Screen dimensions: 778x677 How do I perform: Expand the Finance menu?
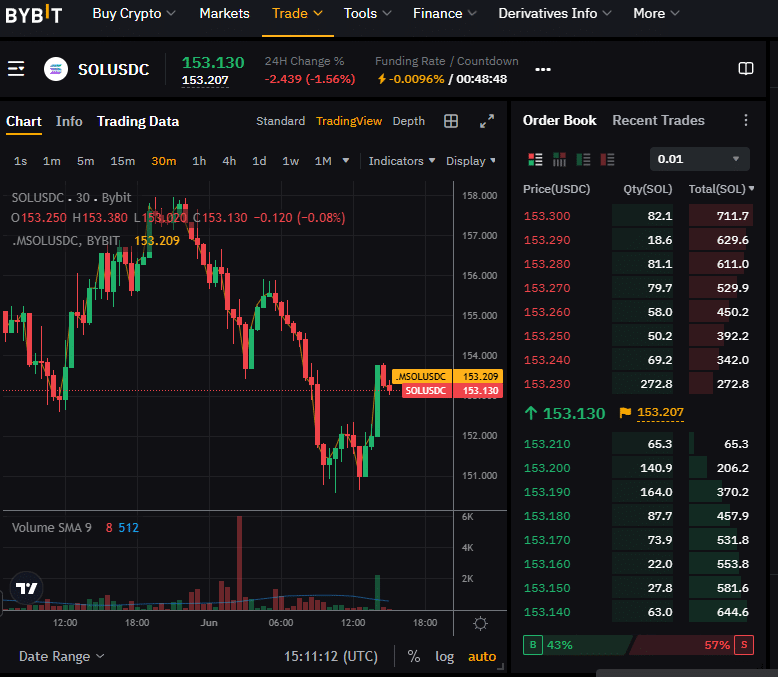point(444,13)
